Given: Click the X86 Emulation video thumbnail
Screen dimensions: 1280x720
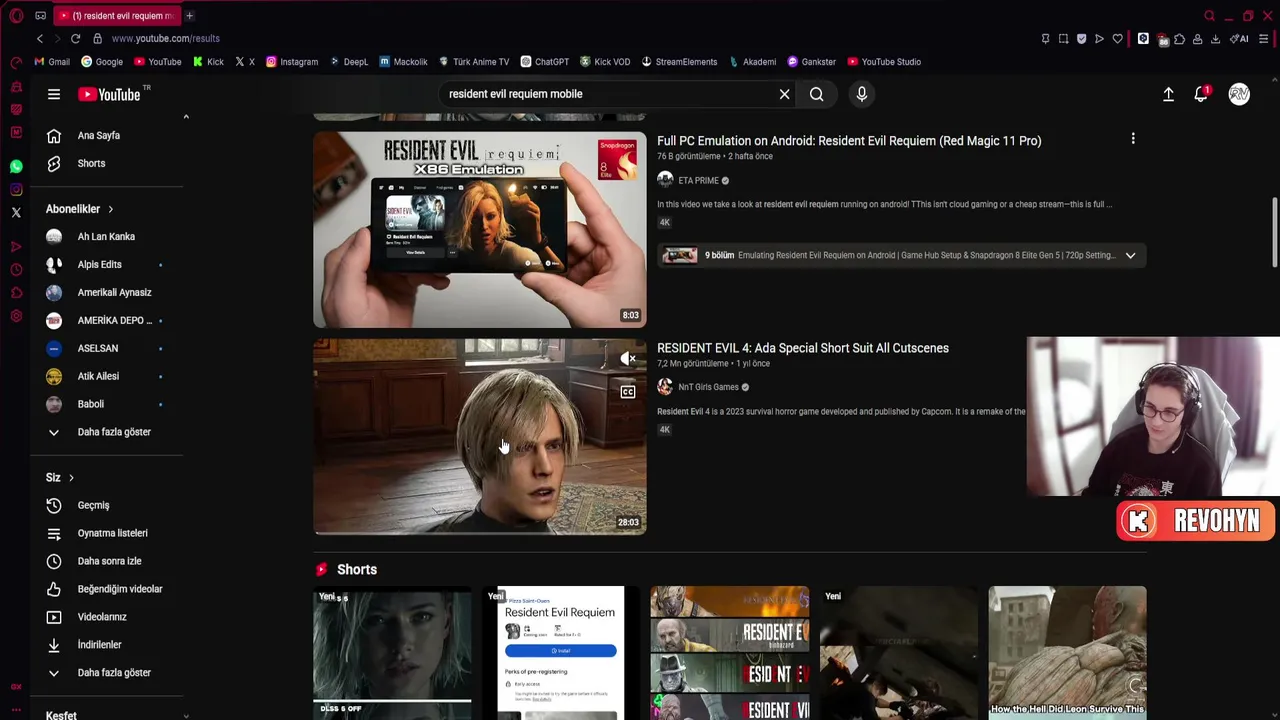Looking at the screenshot, I should (480, 230).
